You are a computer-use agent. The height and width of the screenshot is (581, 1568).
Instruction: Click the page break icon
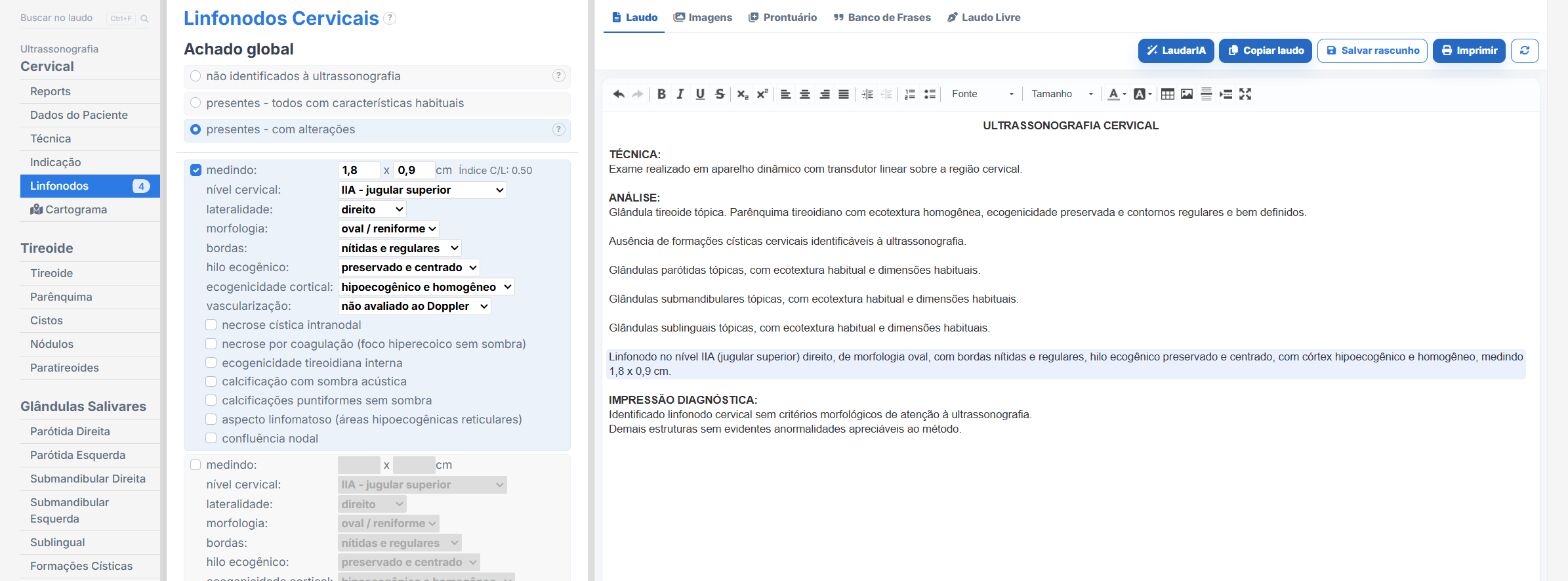coord(1226,94)
